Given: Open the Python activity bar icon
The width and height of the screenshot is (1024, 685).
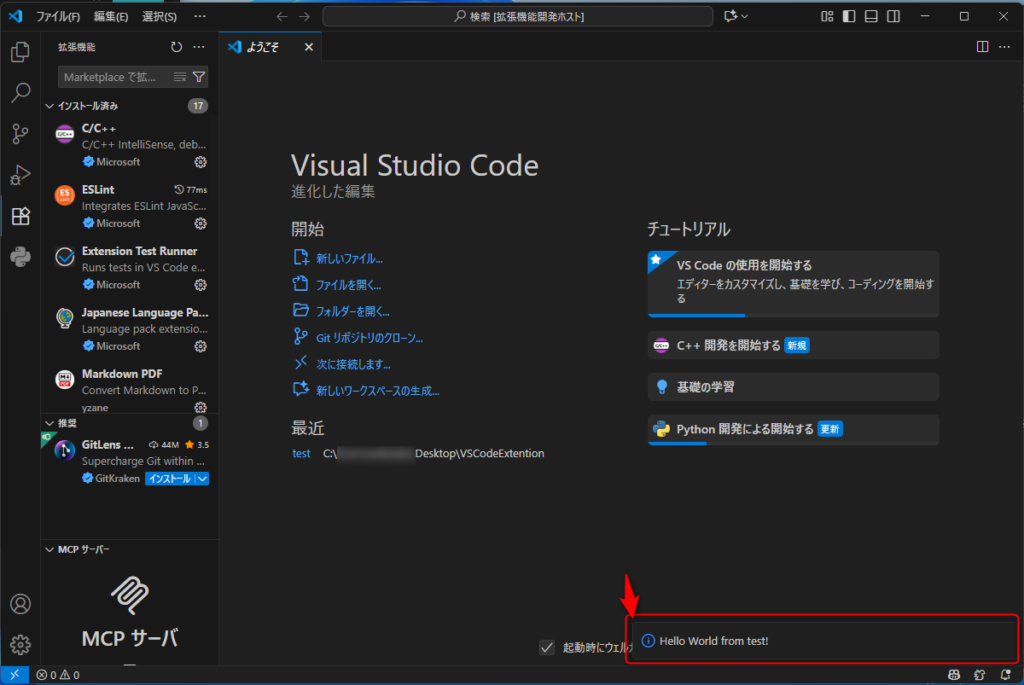Looking at the screenshot, I should click(20, 257).
